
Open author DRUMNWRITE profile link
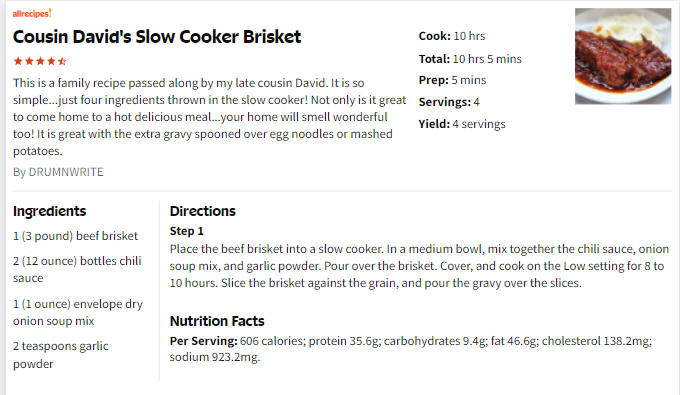[66, 172]
